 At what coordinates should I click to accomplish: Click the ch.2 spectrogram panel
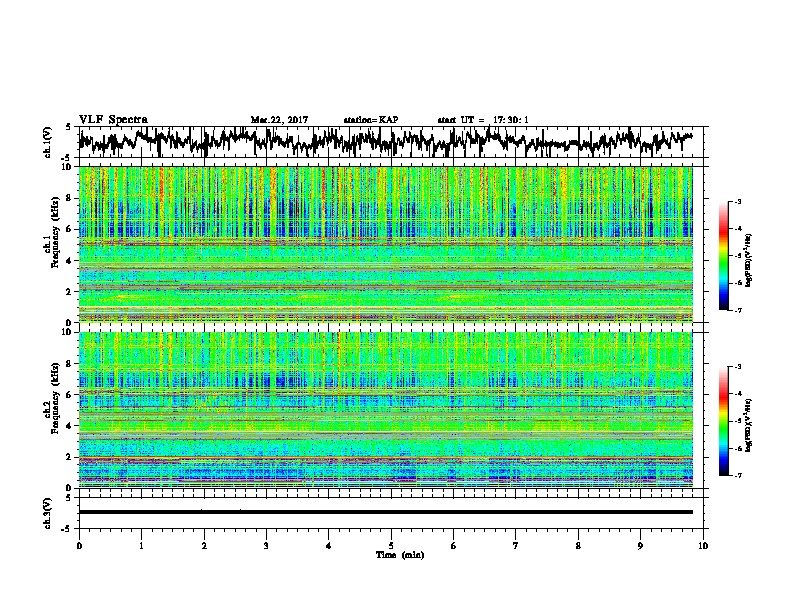(386, 410)
